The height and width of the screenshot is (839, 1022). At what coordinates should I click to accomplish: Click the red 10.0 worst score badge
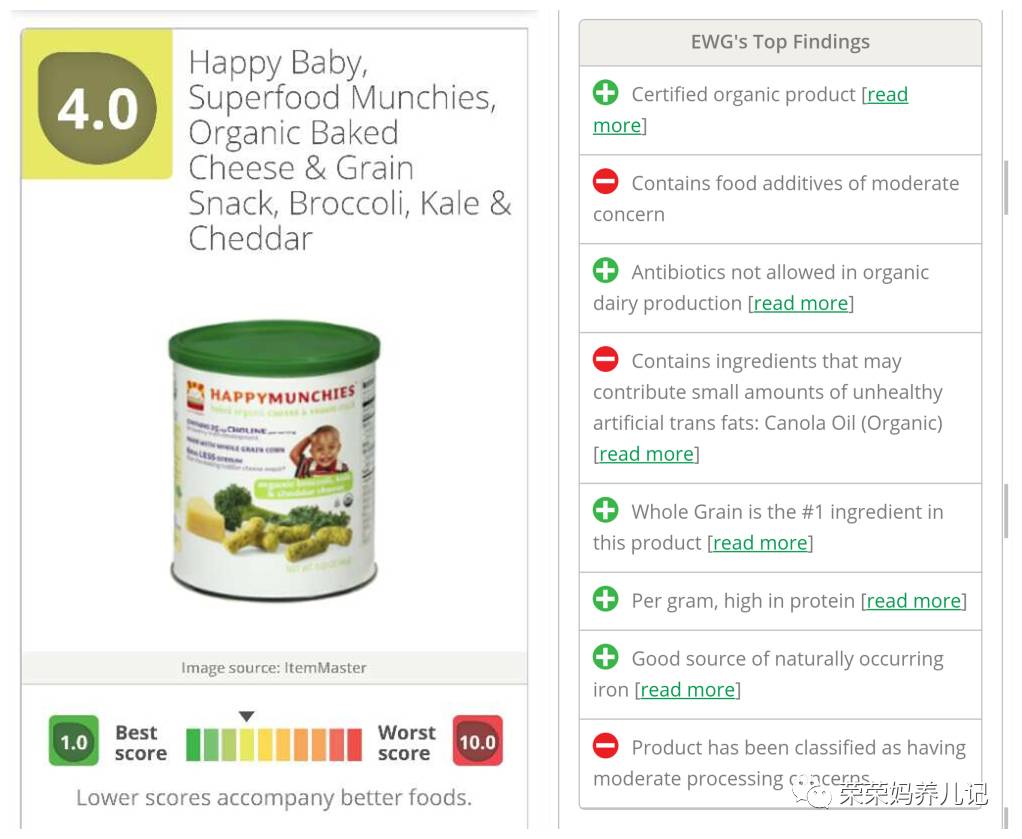[x=477, y=742]
